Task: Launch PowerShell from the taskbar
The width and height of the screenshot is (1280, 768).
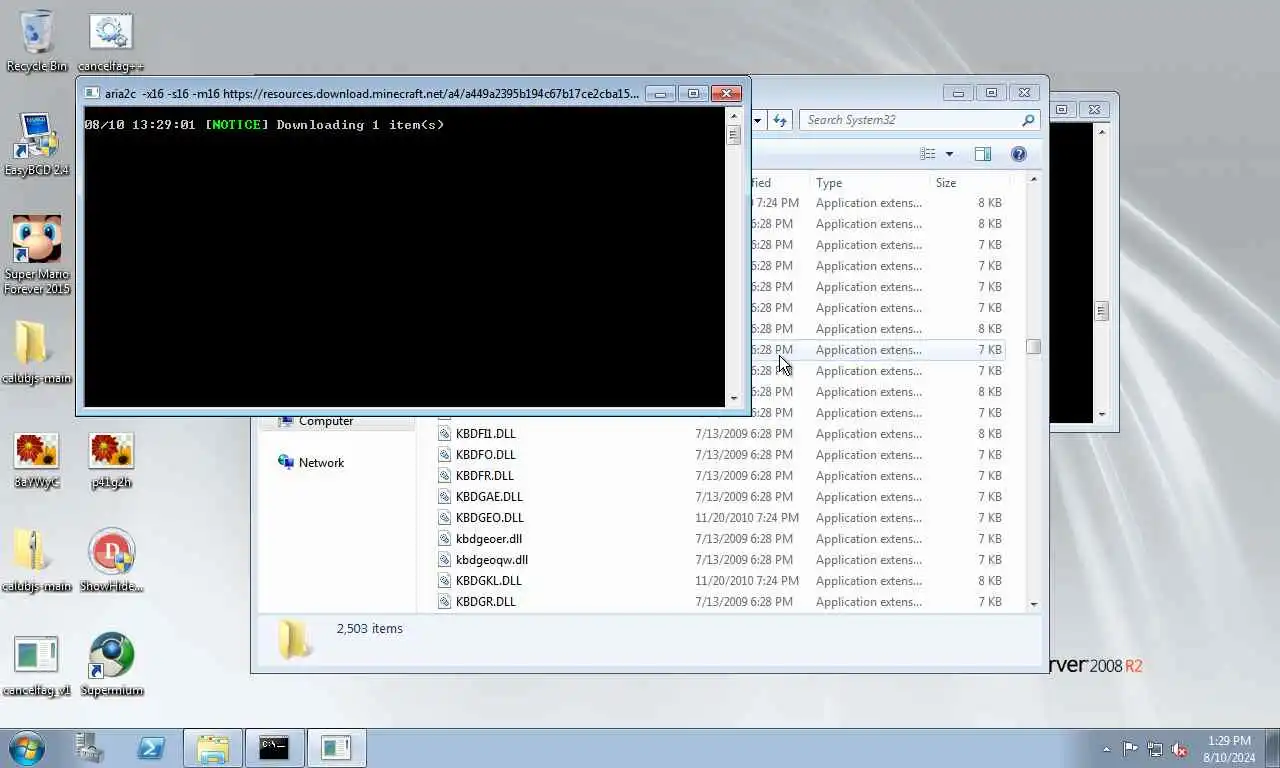Action: pos(150,748)
